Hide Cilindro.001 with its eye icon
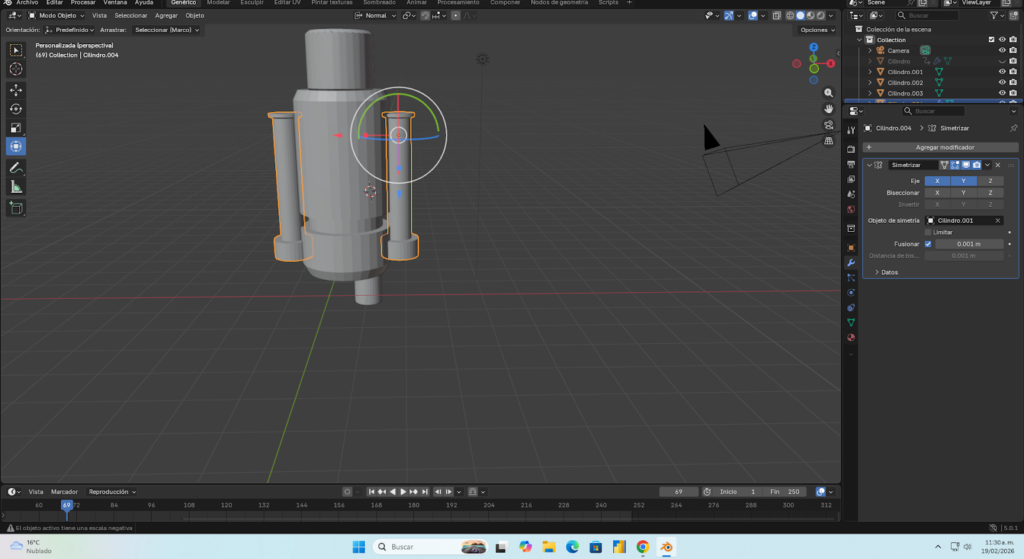1024x559 pixels. [x=1001, y=72]
